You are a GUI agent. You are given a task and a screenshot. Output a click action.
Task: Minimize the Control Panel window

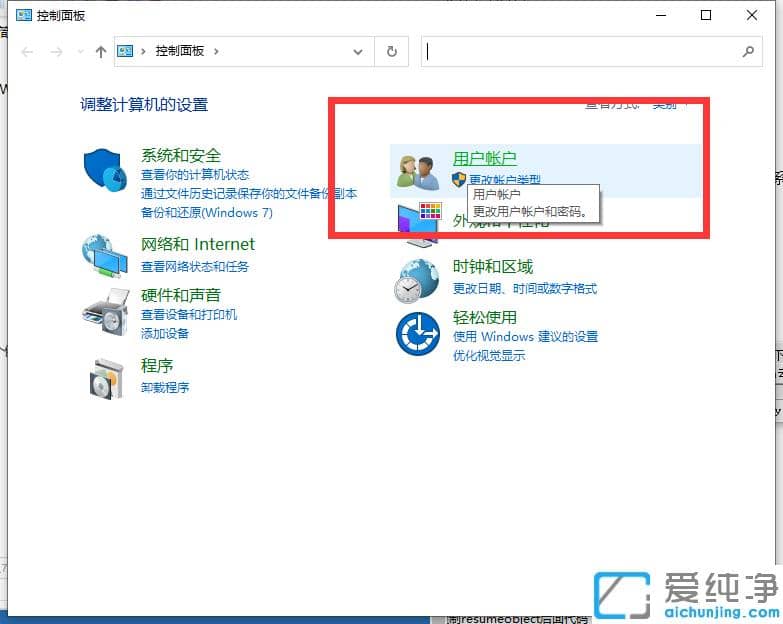pyautogui.click(x=661, y=15)
